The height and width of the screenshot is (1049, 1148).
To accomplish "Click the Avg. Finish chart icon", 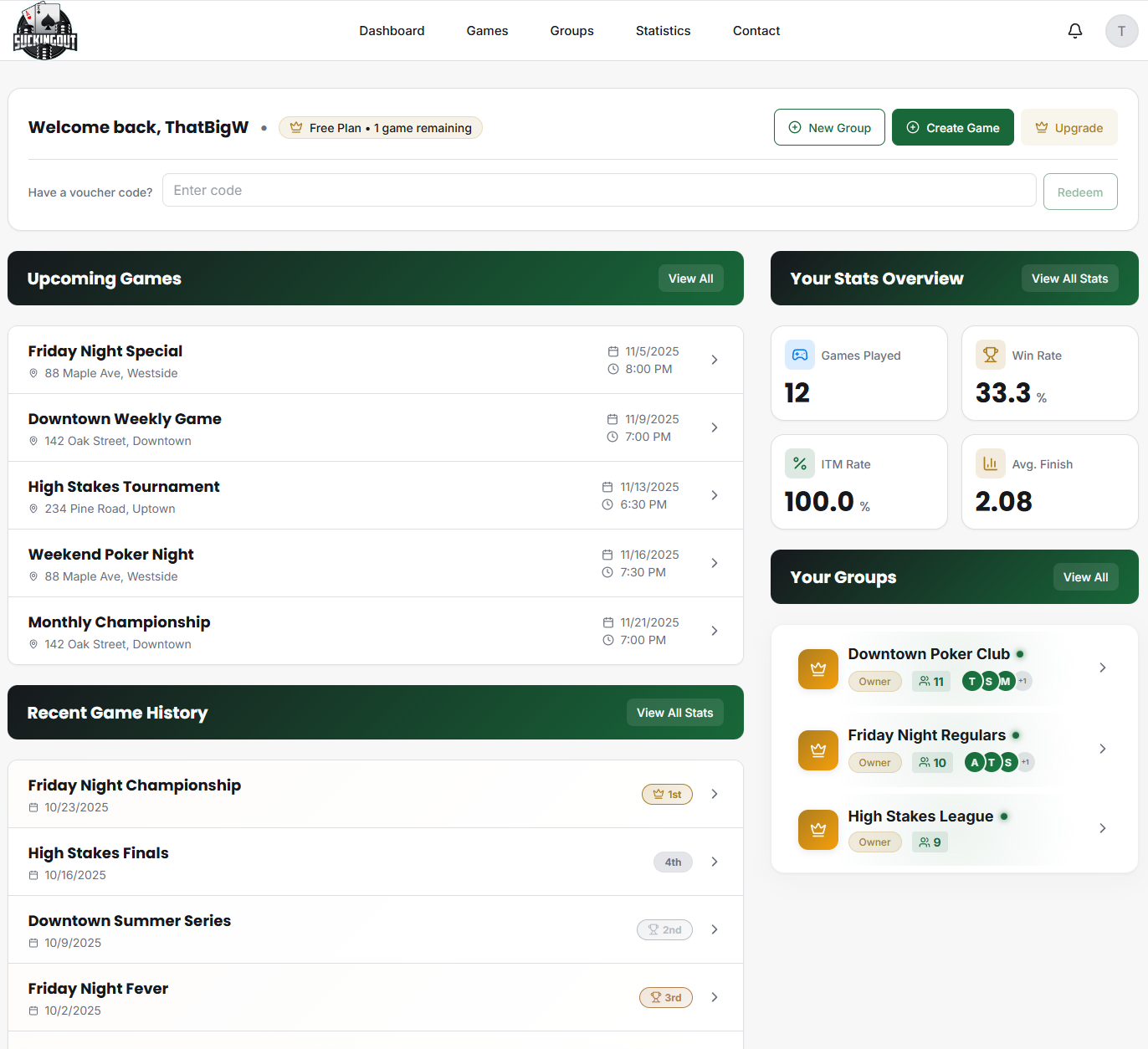I will (x=991, y=463).
